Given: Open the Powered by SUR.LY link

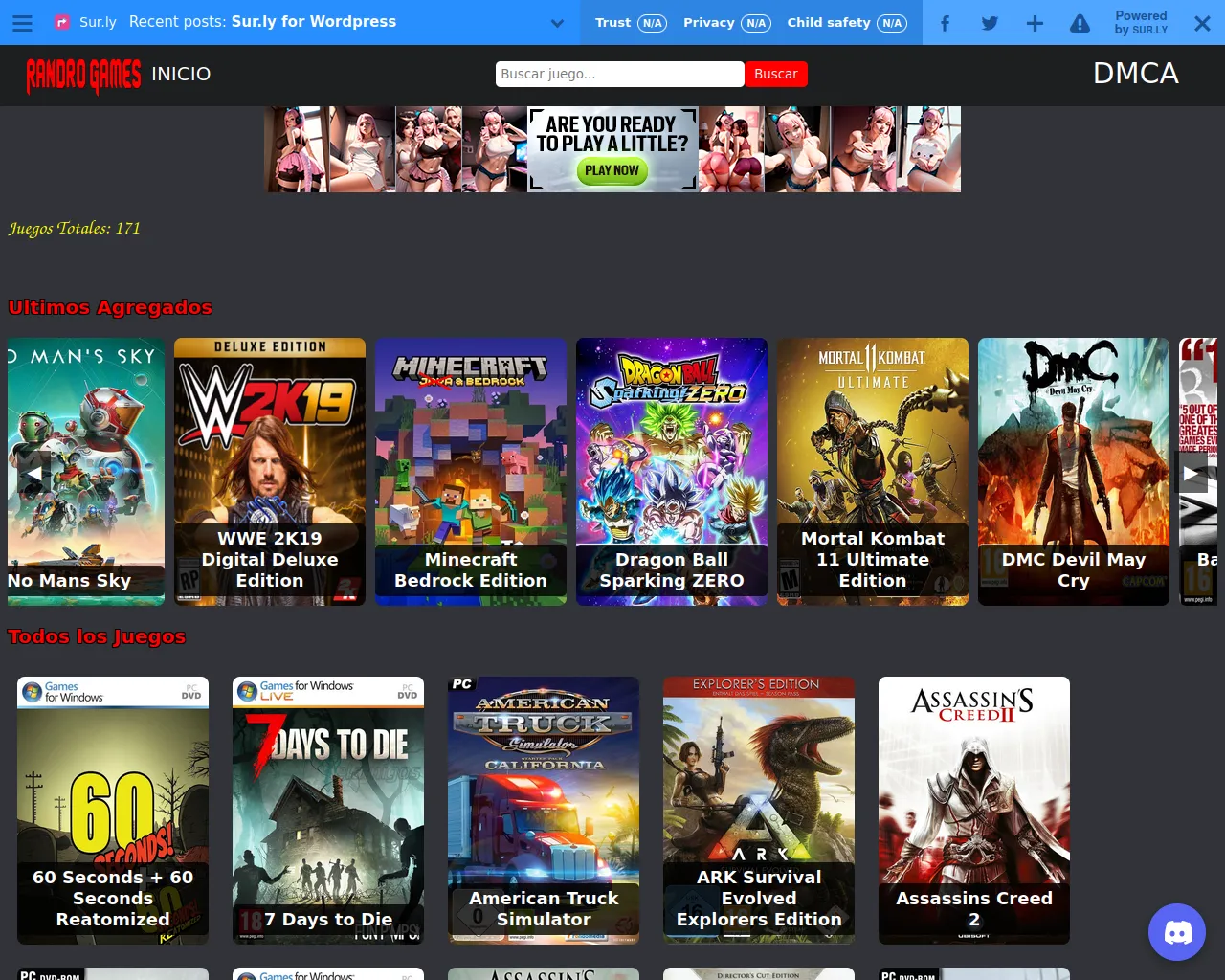Looking at the screenshot, I should click(1141, 23).
